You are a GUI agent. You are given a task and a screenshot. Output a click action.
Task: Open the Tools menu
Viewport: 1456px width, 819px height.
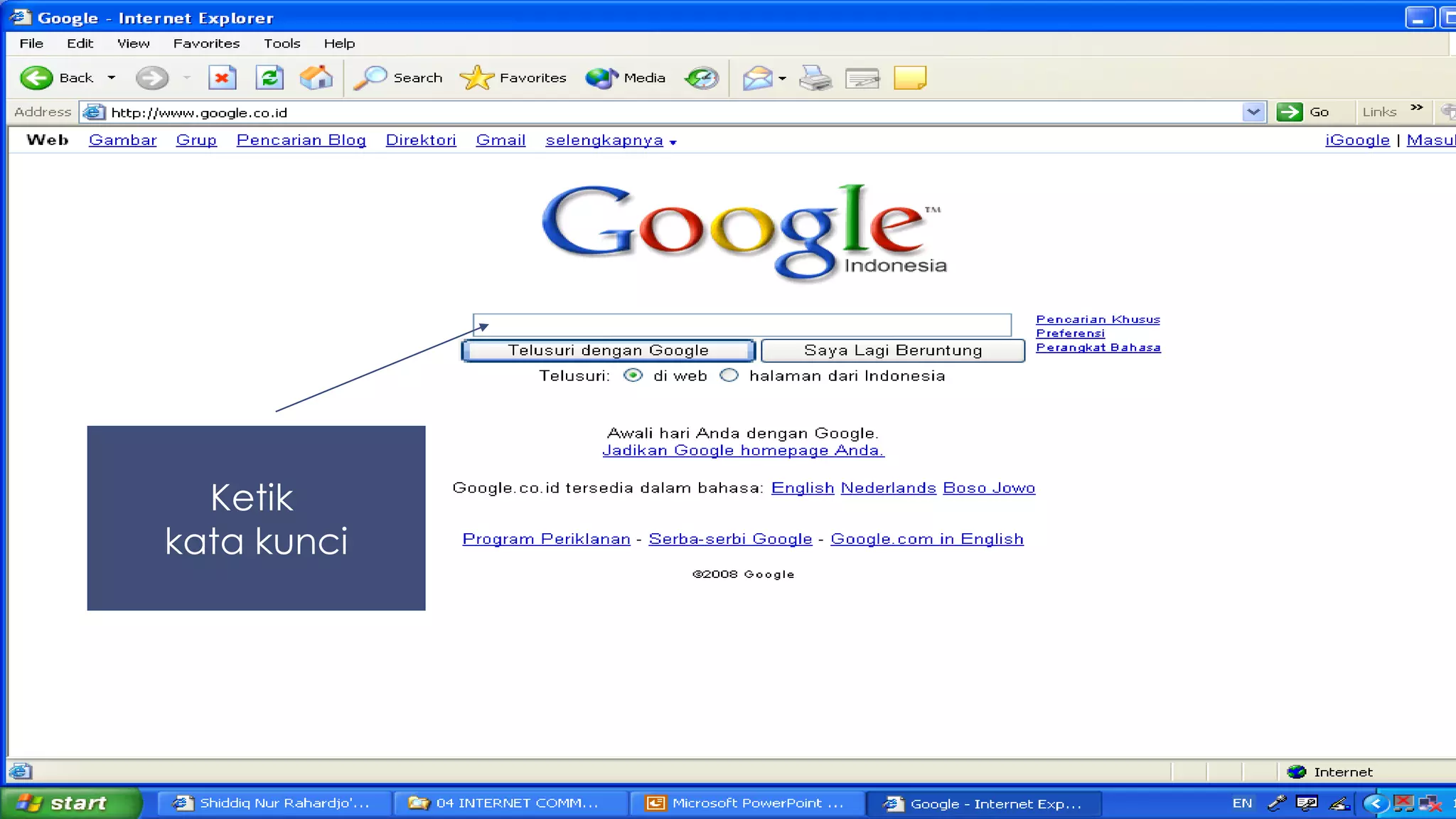coord(282,43)
